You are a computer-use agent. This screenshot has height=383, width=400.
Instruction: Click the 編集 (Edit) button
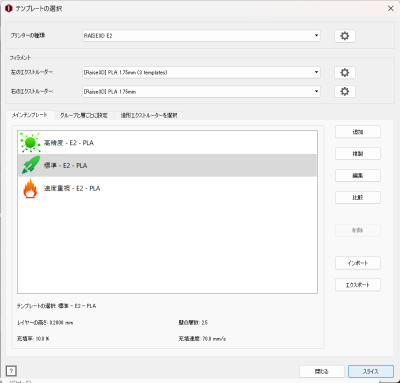tap(358, 175)
